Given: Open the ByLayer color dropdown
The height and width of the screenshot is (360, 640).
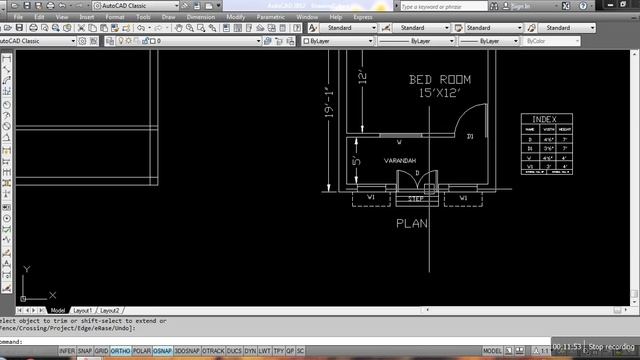Looking at the screenshot, I should pyautogui.click(x=338, y=41).
